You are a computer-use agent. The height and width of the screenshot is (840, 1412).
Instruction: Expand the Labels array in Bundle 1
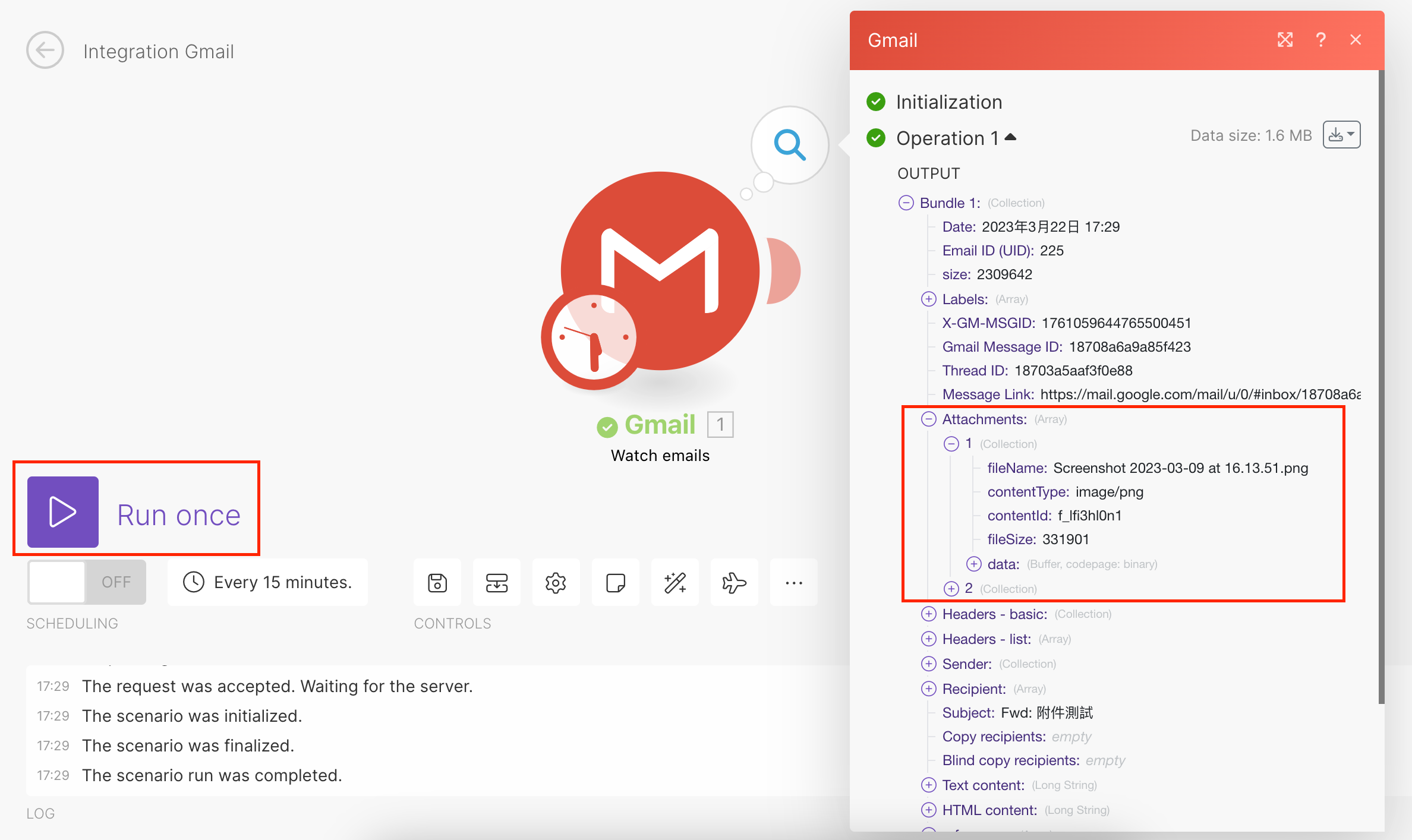928,299
